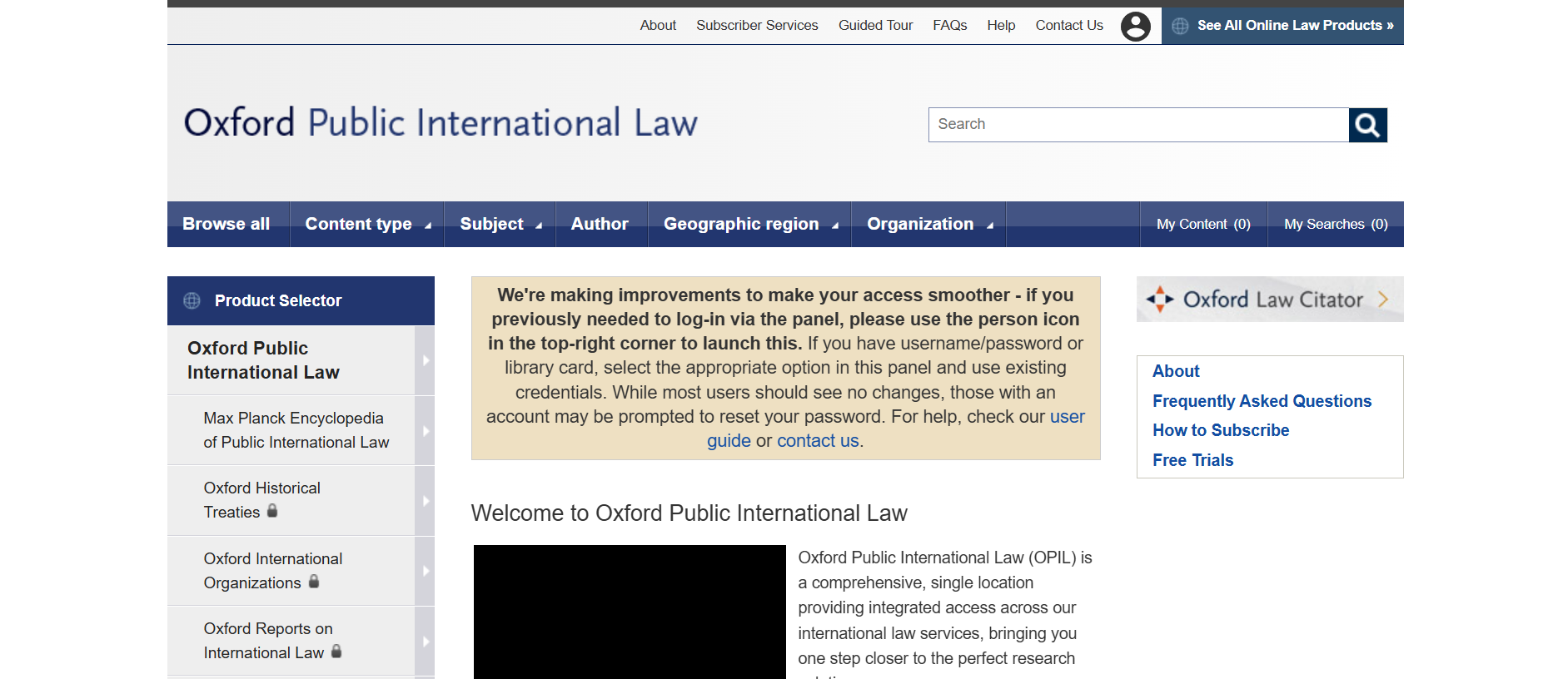Click the orange chevron on Oxford Law Citator

pos(1383,300)
